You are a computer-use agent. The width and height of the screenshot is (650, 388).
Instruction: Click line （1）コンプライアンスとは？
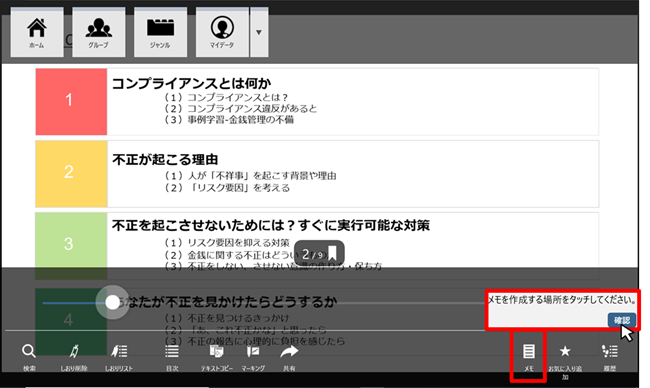pyautogui.click(x=226, y=97)
